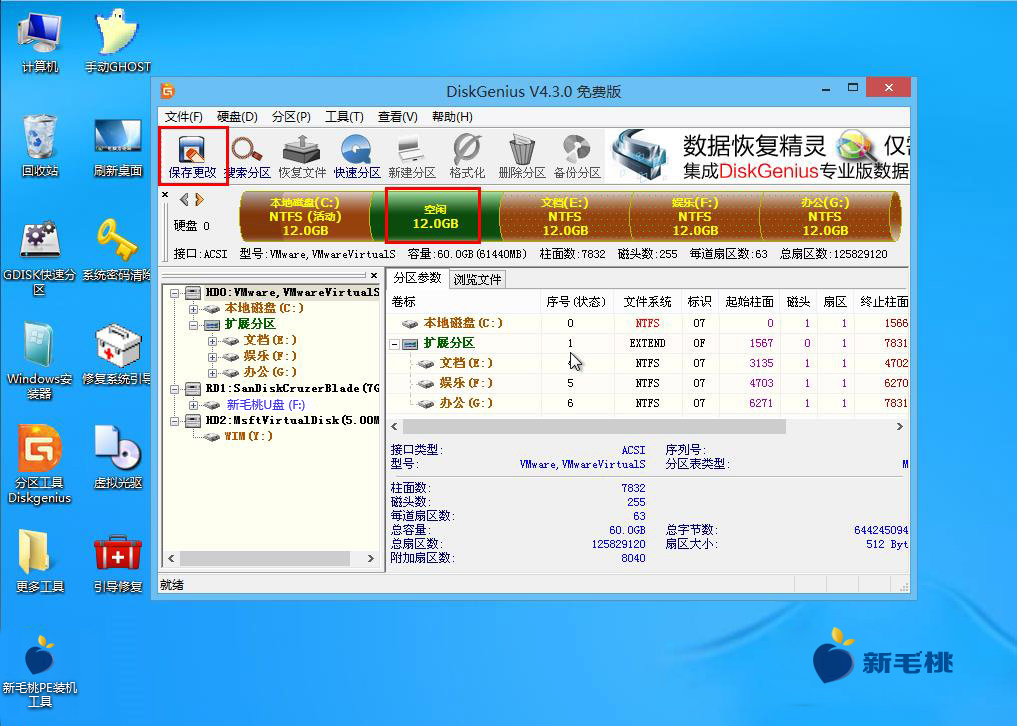Open the 计算机 desktop icon
This screenshot has height=726, width=1017.
(40, 42)
